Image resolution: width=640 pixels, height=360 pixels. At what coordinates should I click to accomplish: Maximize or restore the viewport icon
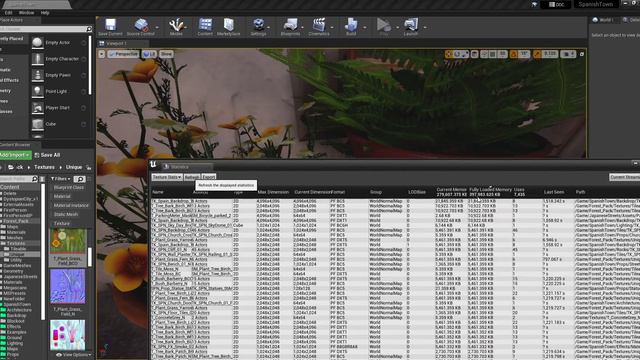click(x=582, y=54)
